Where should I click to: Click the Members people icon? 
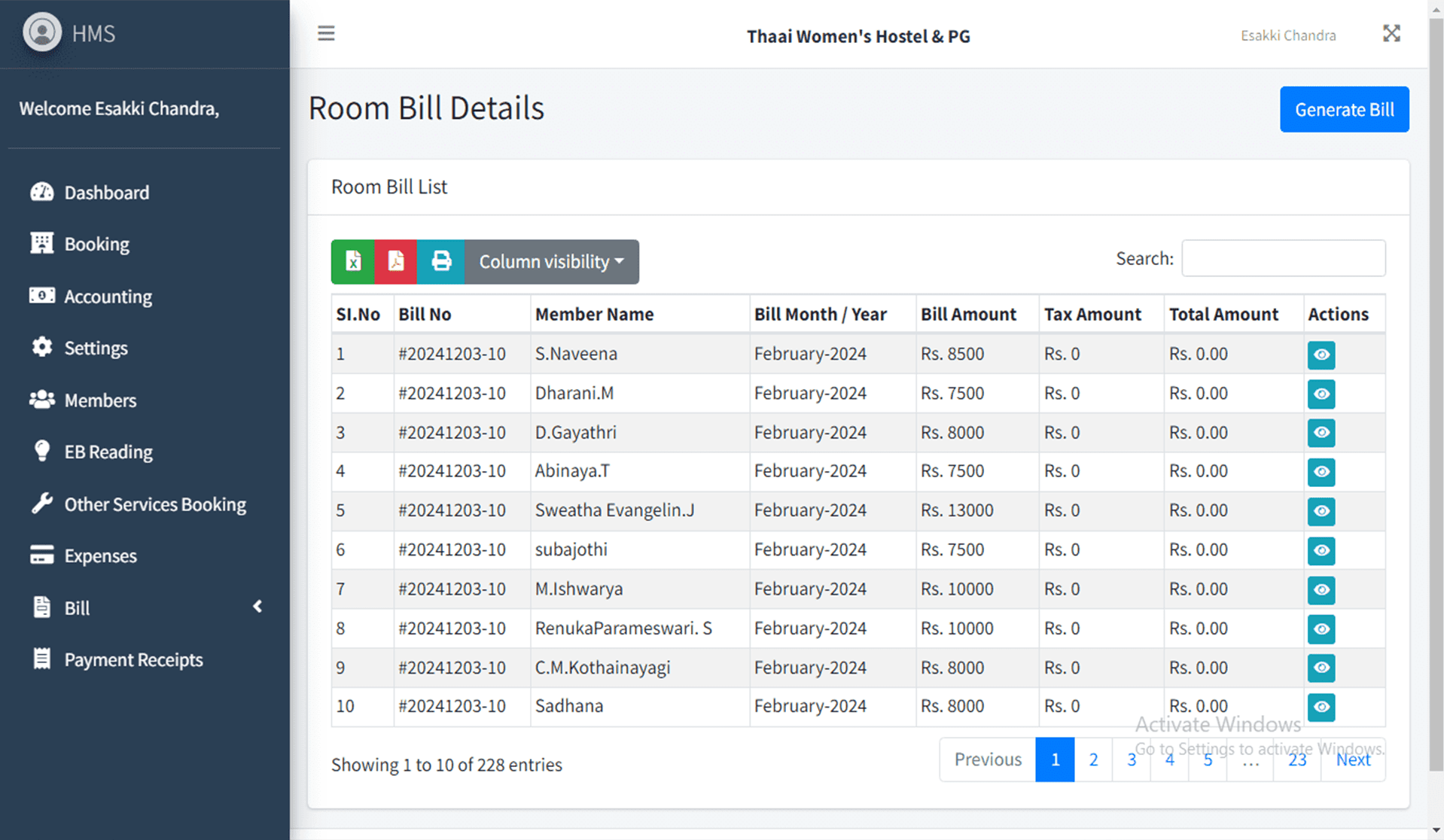tap(42, 399)
